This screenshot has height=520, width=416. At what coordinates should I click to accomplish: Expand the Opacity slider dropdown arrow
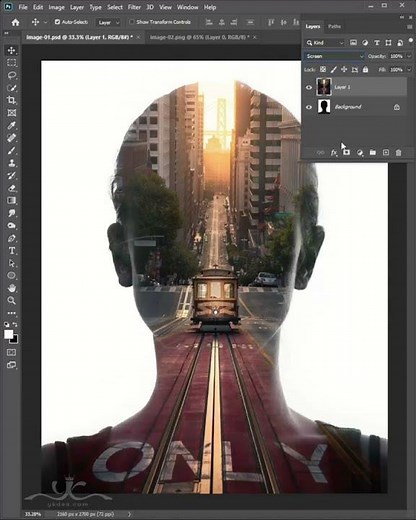(409, 56)
